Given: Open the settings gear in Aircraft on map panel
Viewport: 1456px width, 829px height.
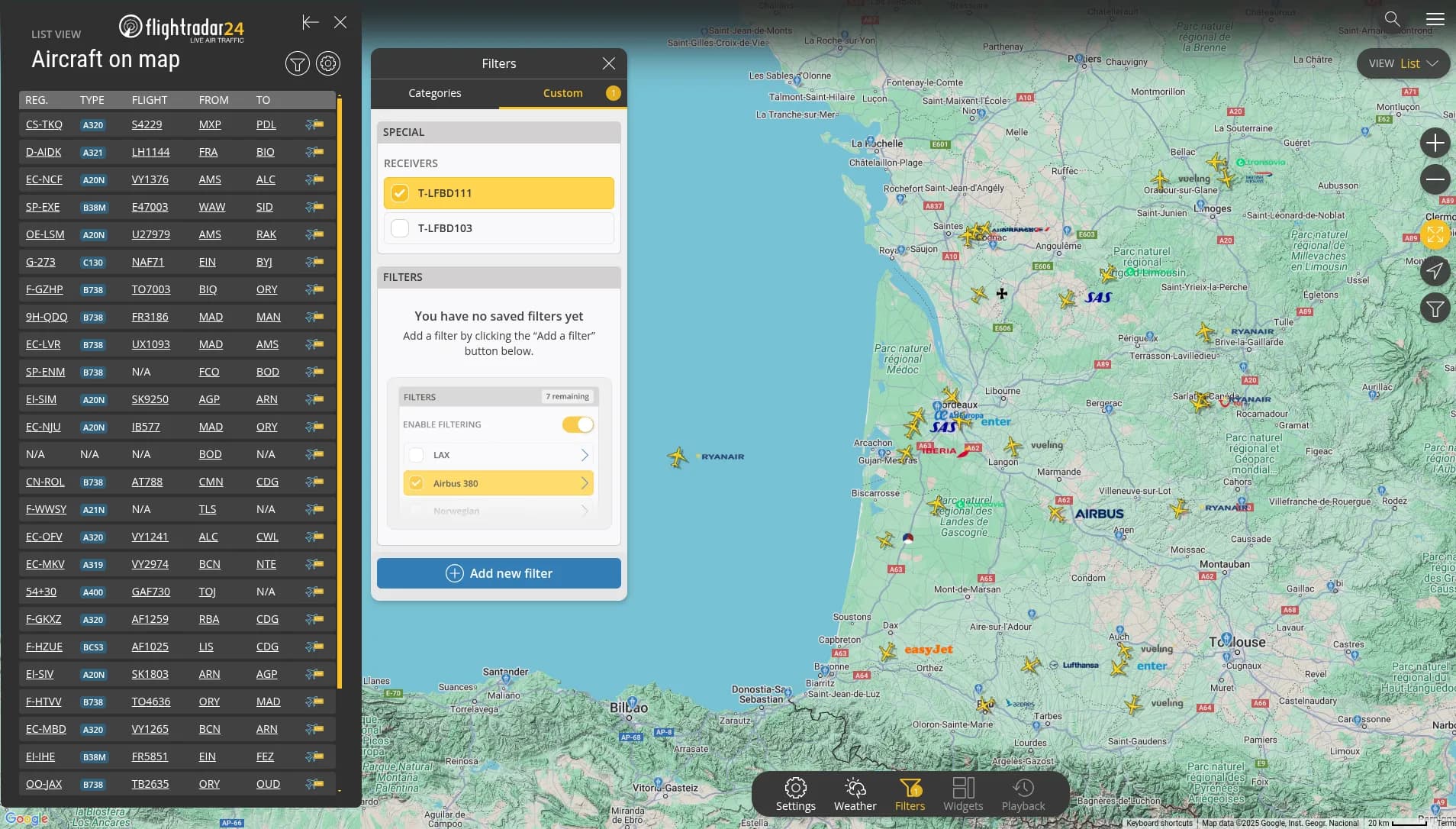Looking at the screenshot, I should pyautogui.click(x=327, y=63).
